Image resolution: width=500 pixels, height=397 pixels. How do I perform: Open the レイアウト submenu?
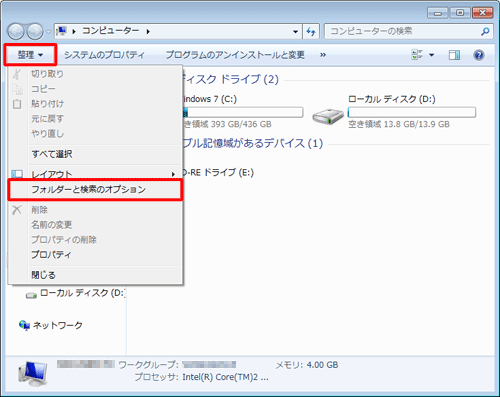coord(95,174)
